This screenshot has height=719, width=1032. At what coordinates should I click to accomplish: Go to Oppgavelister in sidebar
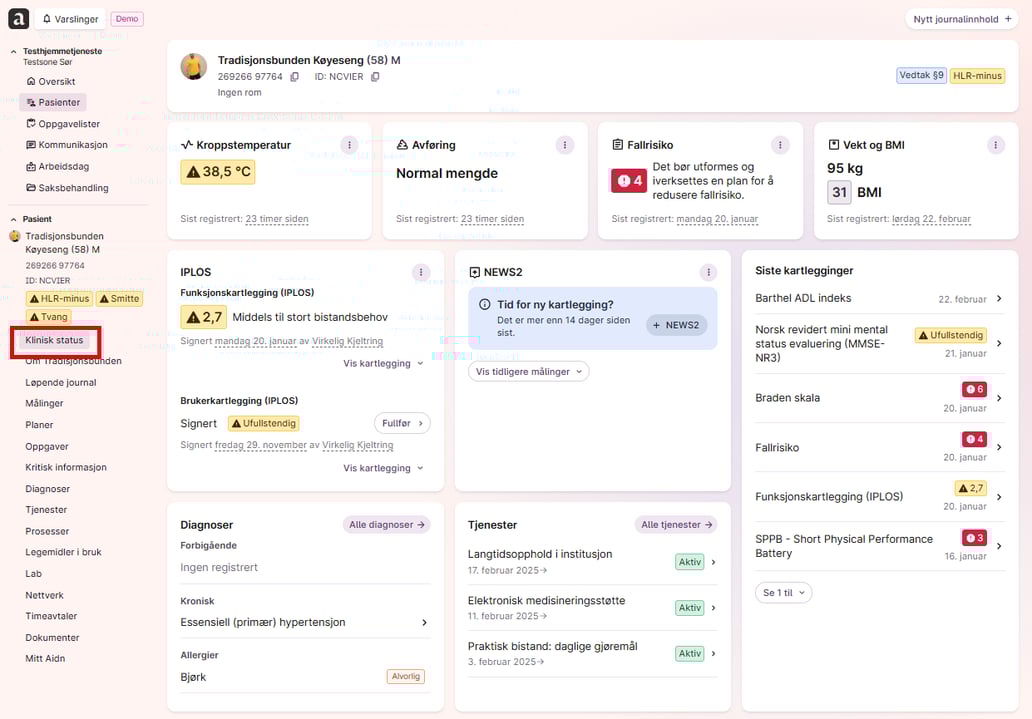coord(68,124)
